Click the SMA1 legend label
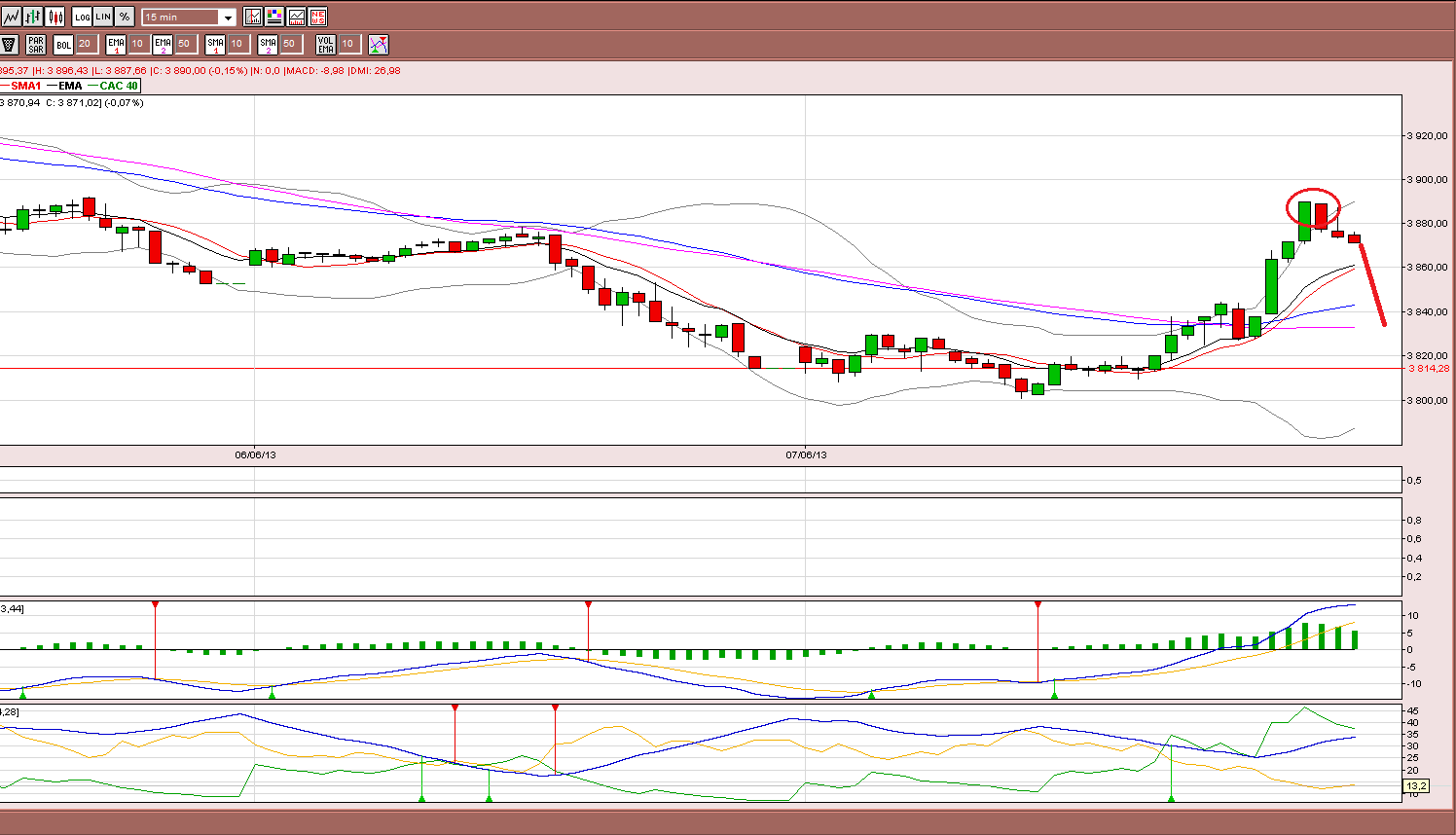Screen dimensions: 1456x835 click(x=26, y=86)
